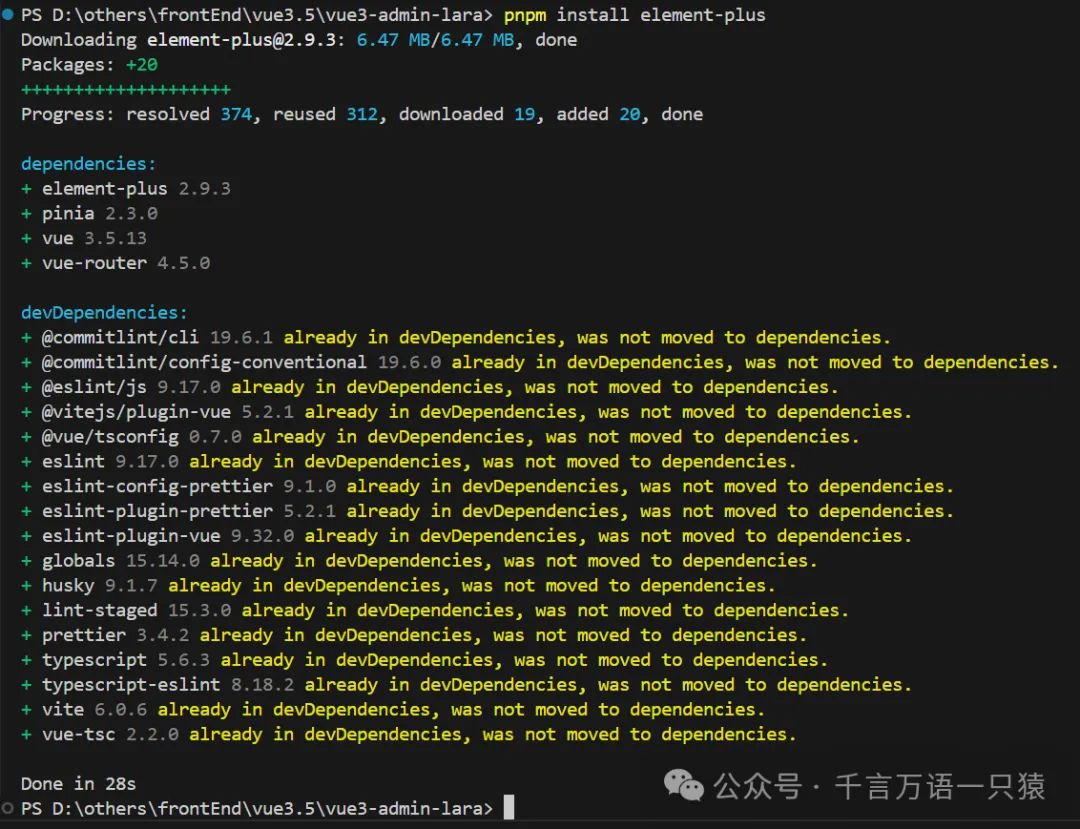Select the pinia 2.3.0 dependency line
The image size is (1080, 829).
point(99,214)
